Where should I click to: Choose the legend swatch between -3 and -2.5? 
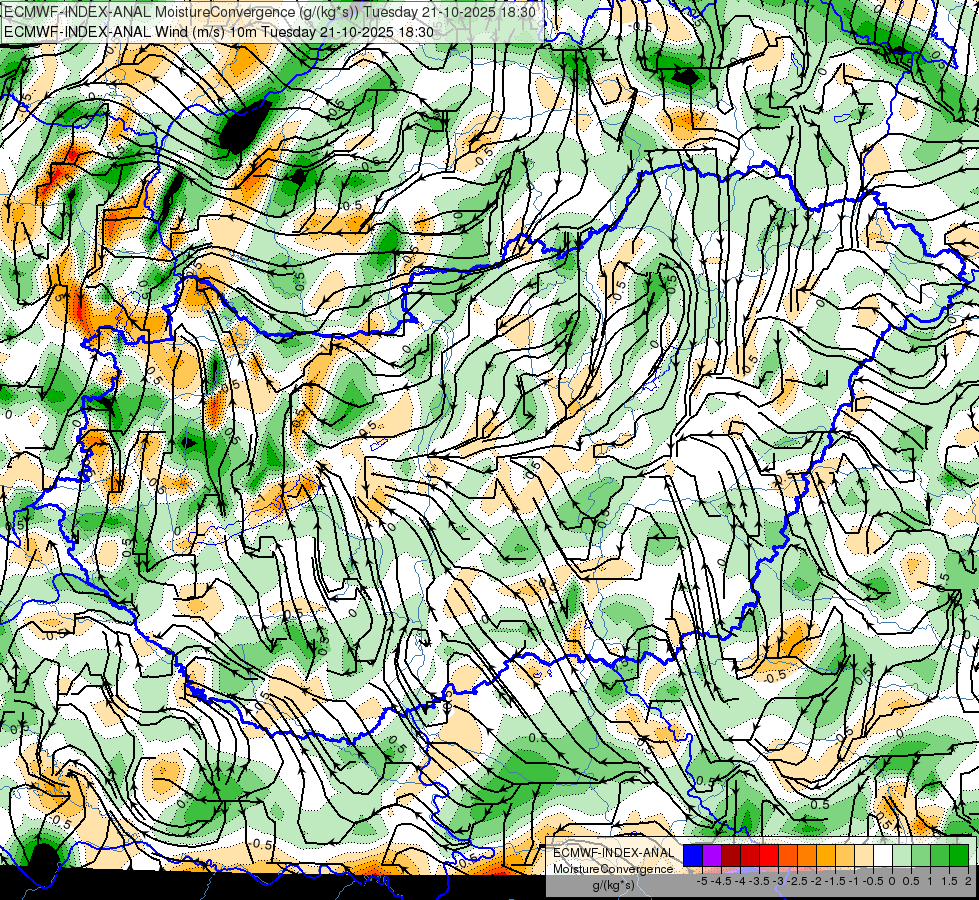point(788,856)
